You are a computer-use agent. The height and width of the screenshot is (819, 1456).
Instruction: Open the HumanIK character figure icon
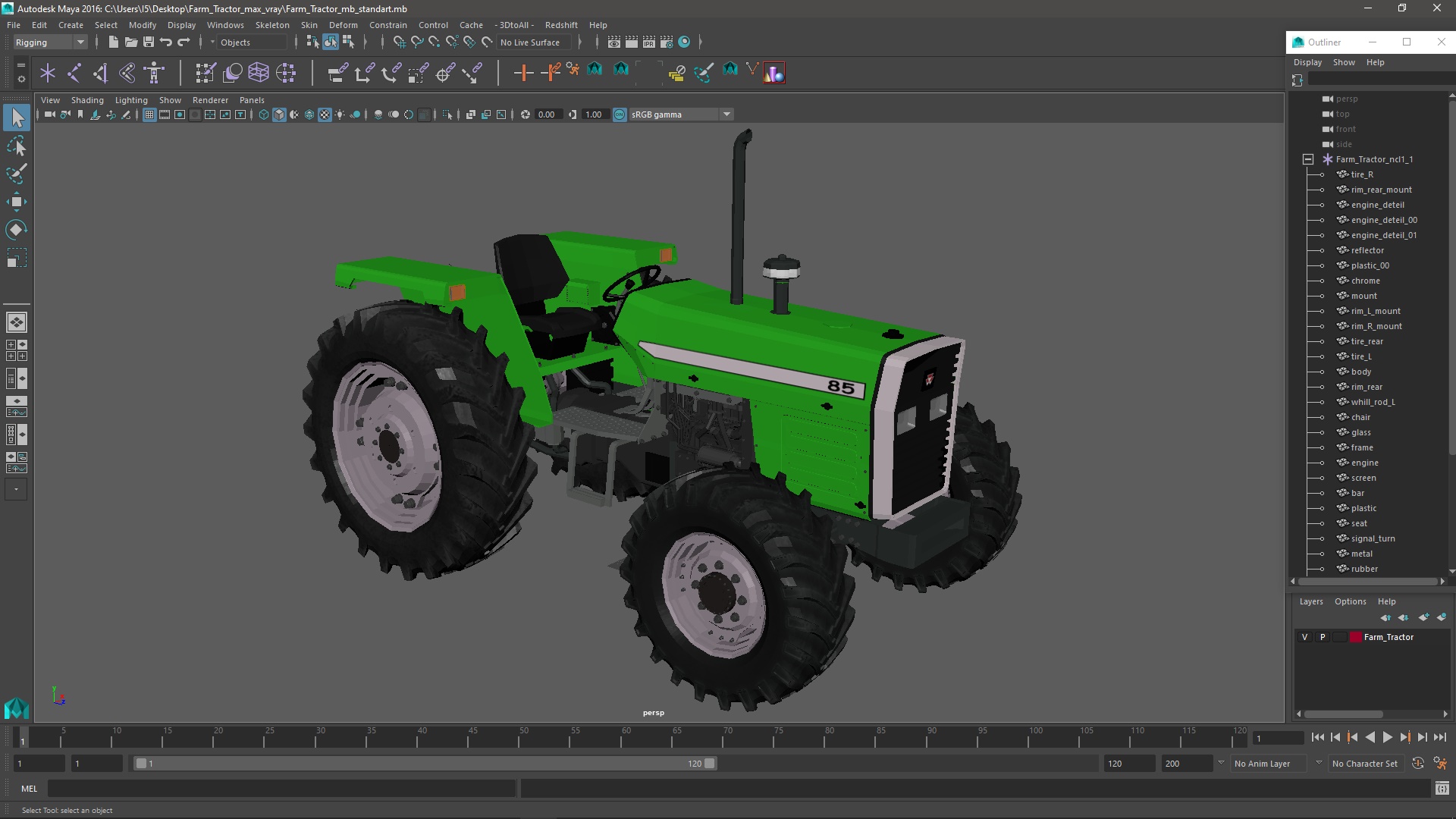154,73
